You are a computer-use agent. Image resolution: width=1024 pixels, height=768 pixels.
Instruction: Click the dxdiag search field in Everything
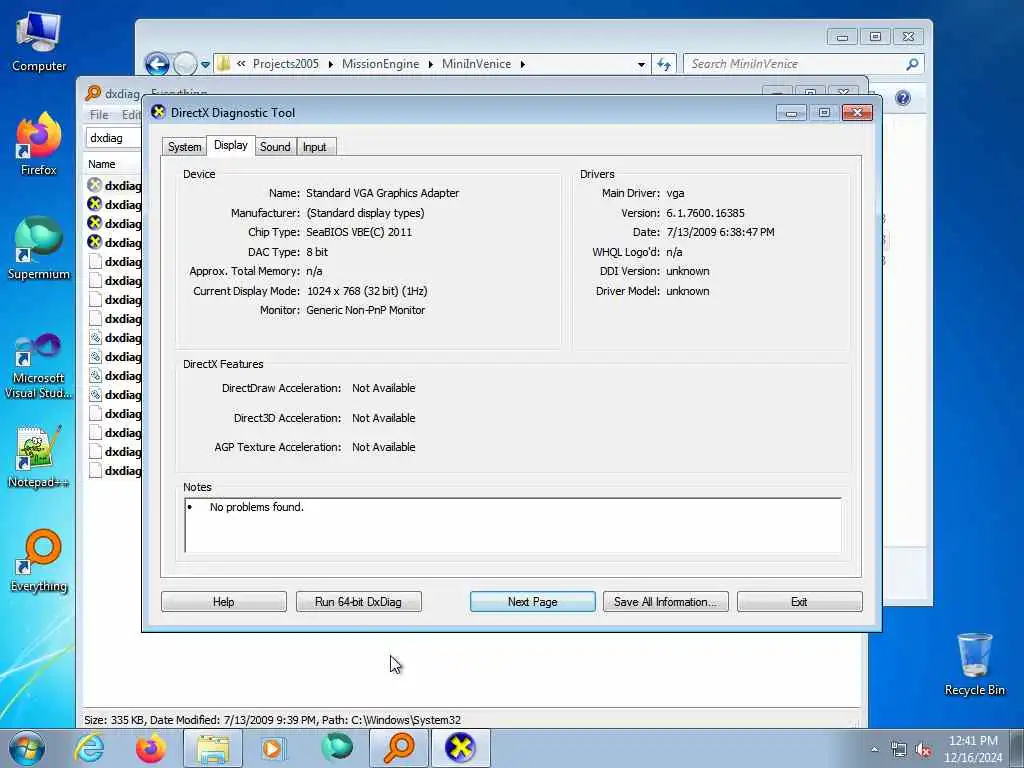(x=114, y=138)
